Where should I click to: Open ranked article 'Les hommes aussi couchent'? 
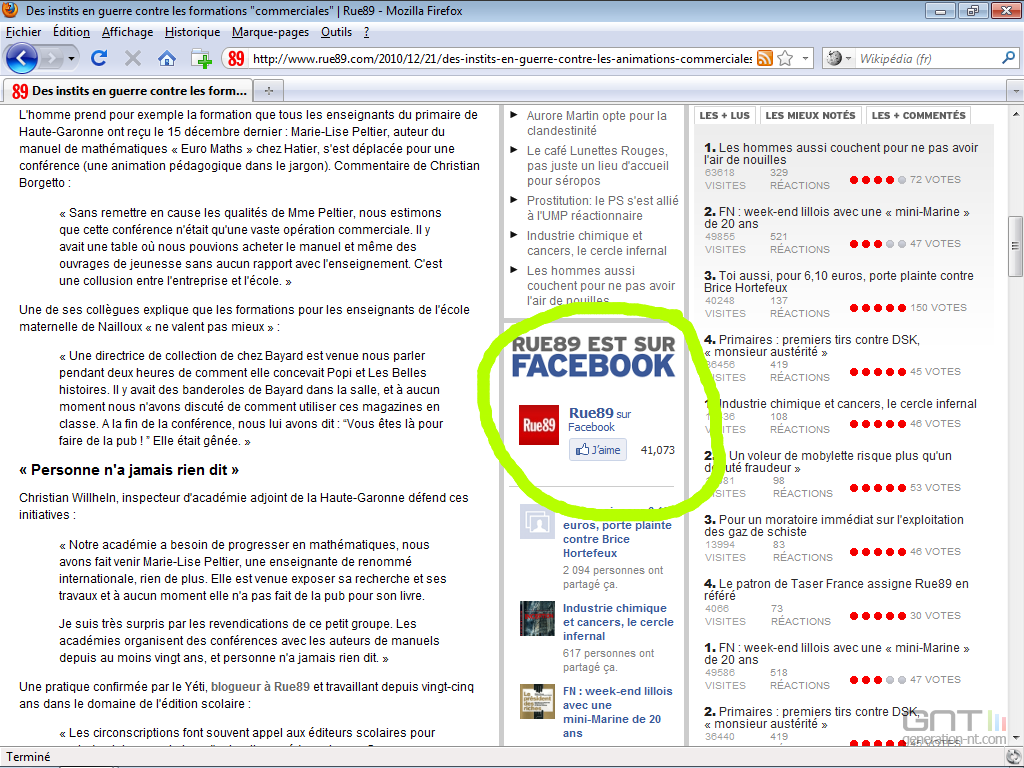(x=840, y=154)
